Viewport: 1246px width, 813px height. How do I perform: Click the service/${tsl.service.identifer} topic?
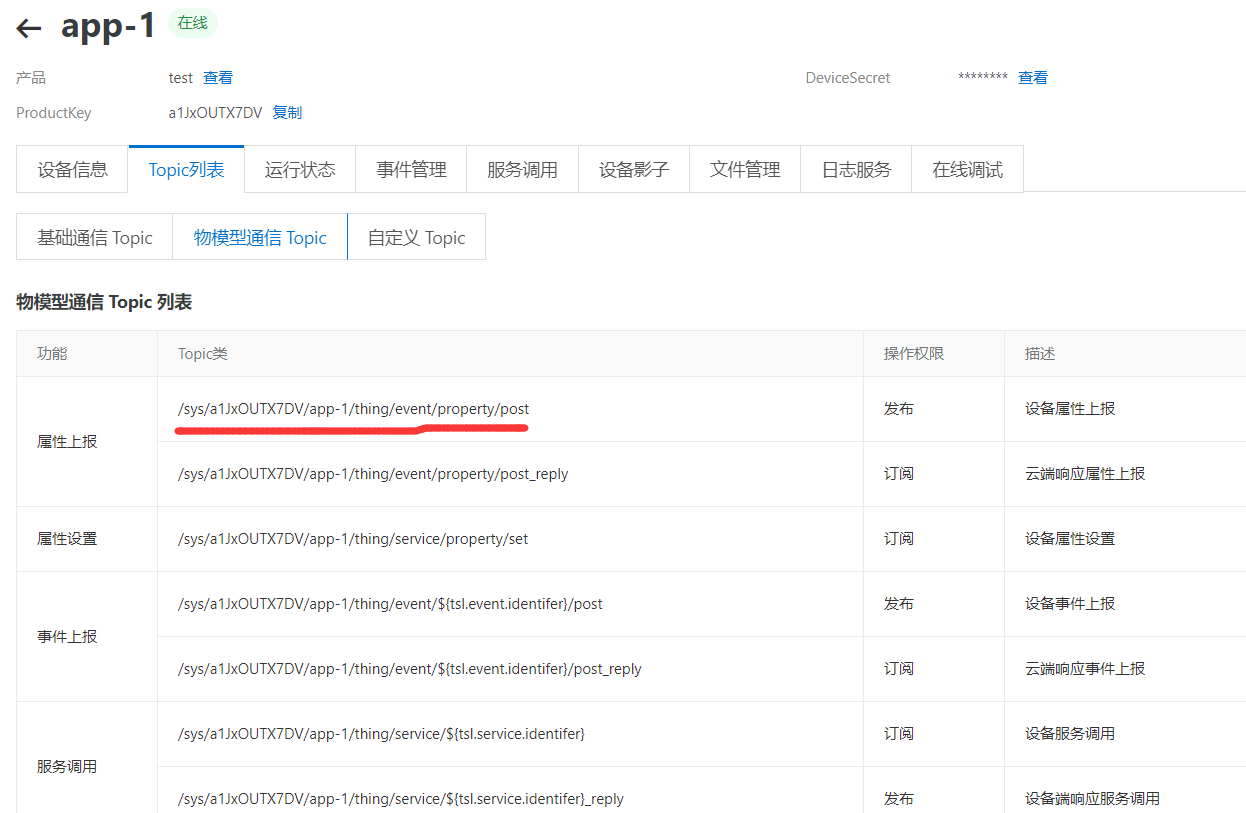[x=381, y=733]
